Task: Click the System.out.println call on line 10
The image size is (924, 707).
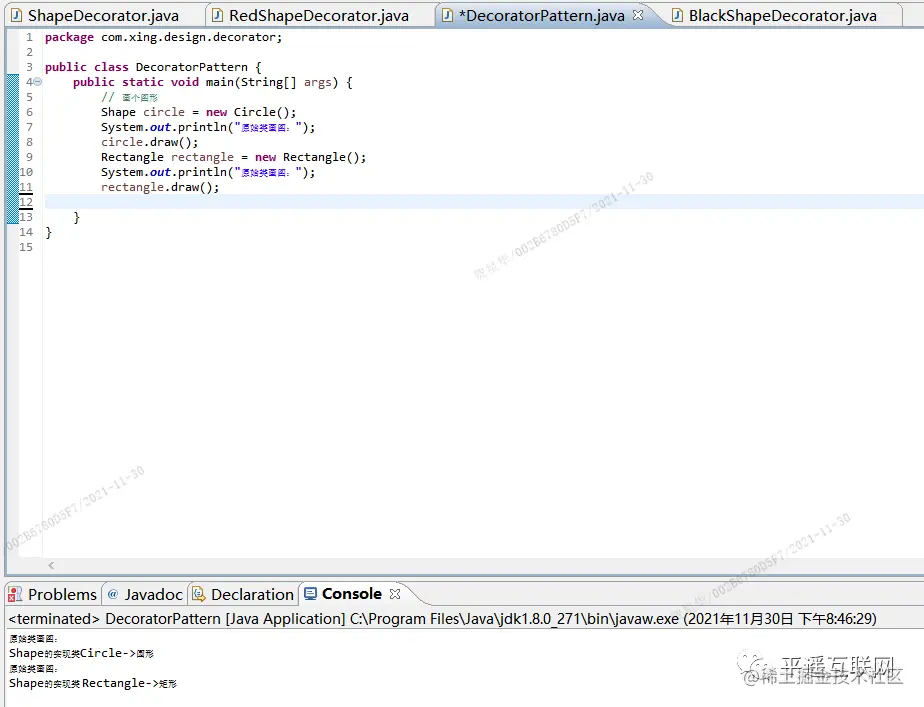Action: tap(208, 172)
